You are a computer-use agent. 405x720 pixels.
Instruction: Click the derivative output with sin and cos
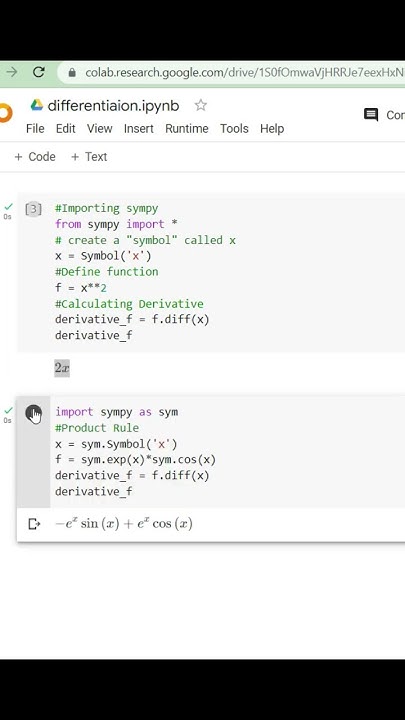point(124,523)
